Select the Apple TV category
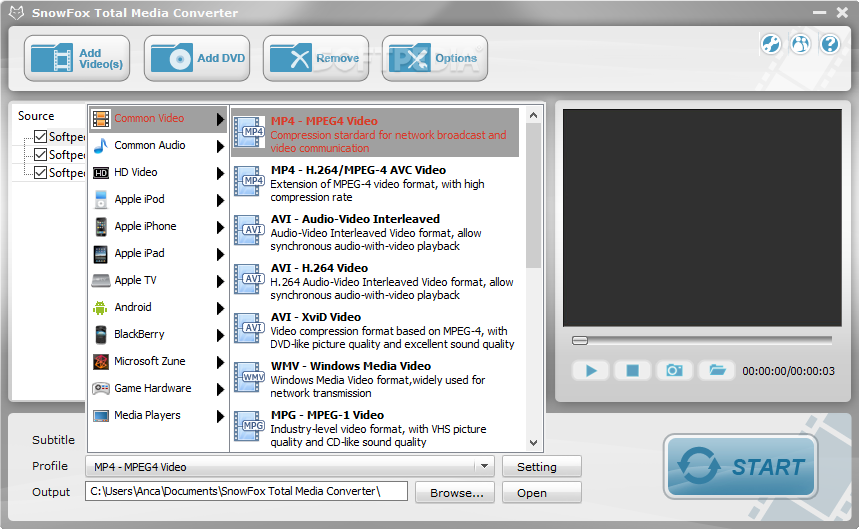The width and height of the screenshot is (859, 529). point(158,280)
